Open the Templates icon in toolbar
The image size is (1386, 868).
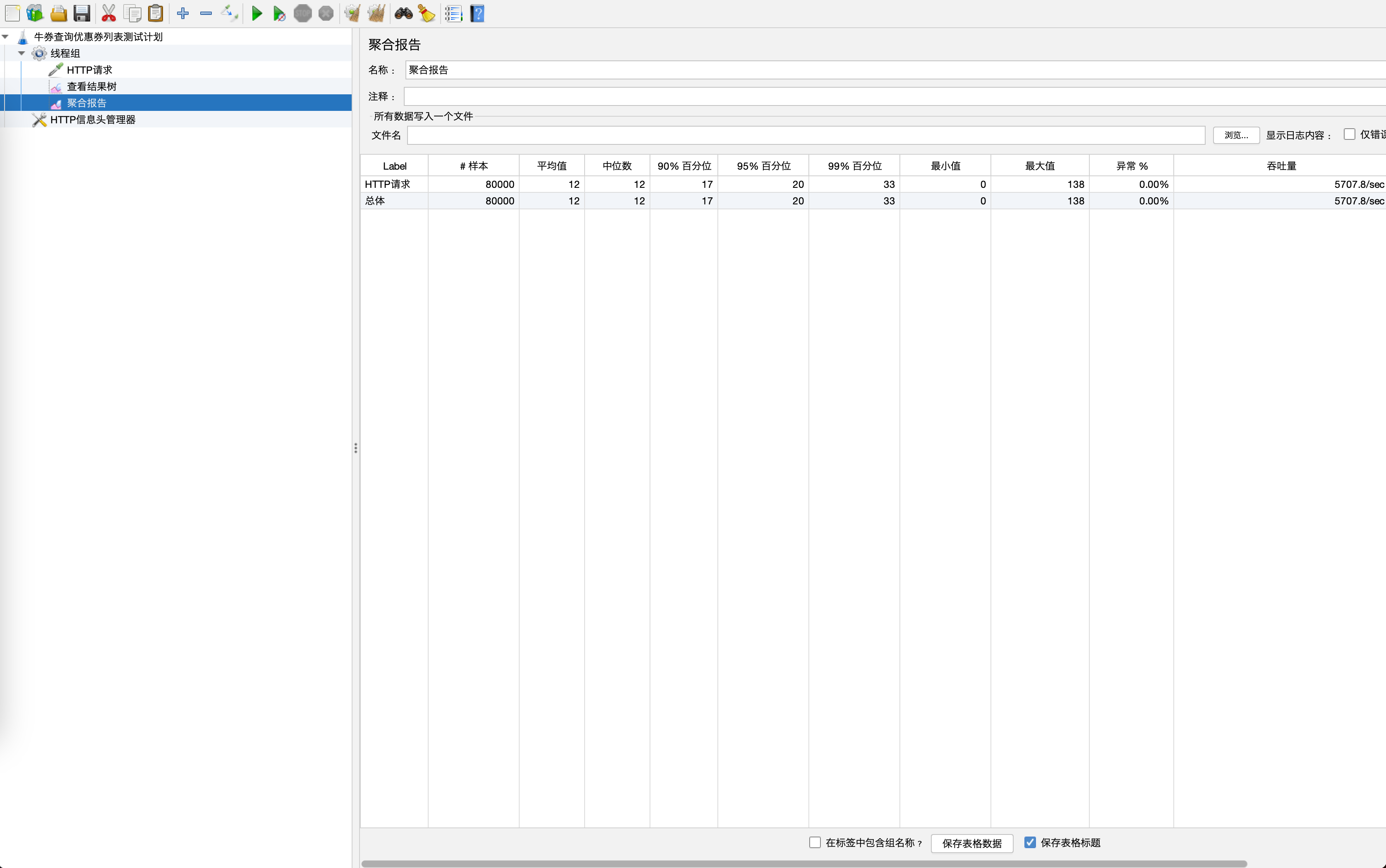coord(35,13)
